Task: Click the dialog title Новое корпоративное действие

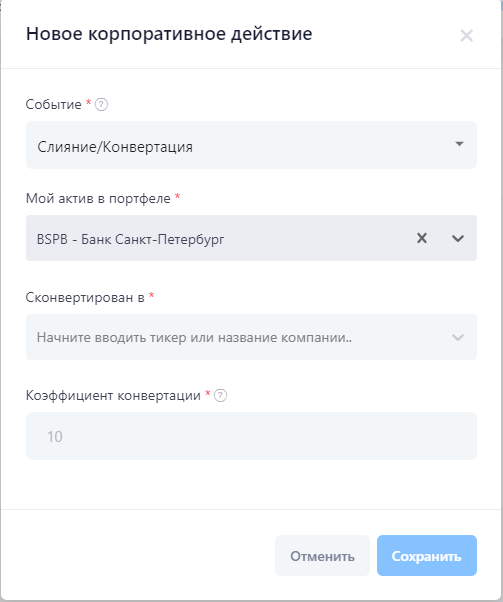Action: click(169, 34)
